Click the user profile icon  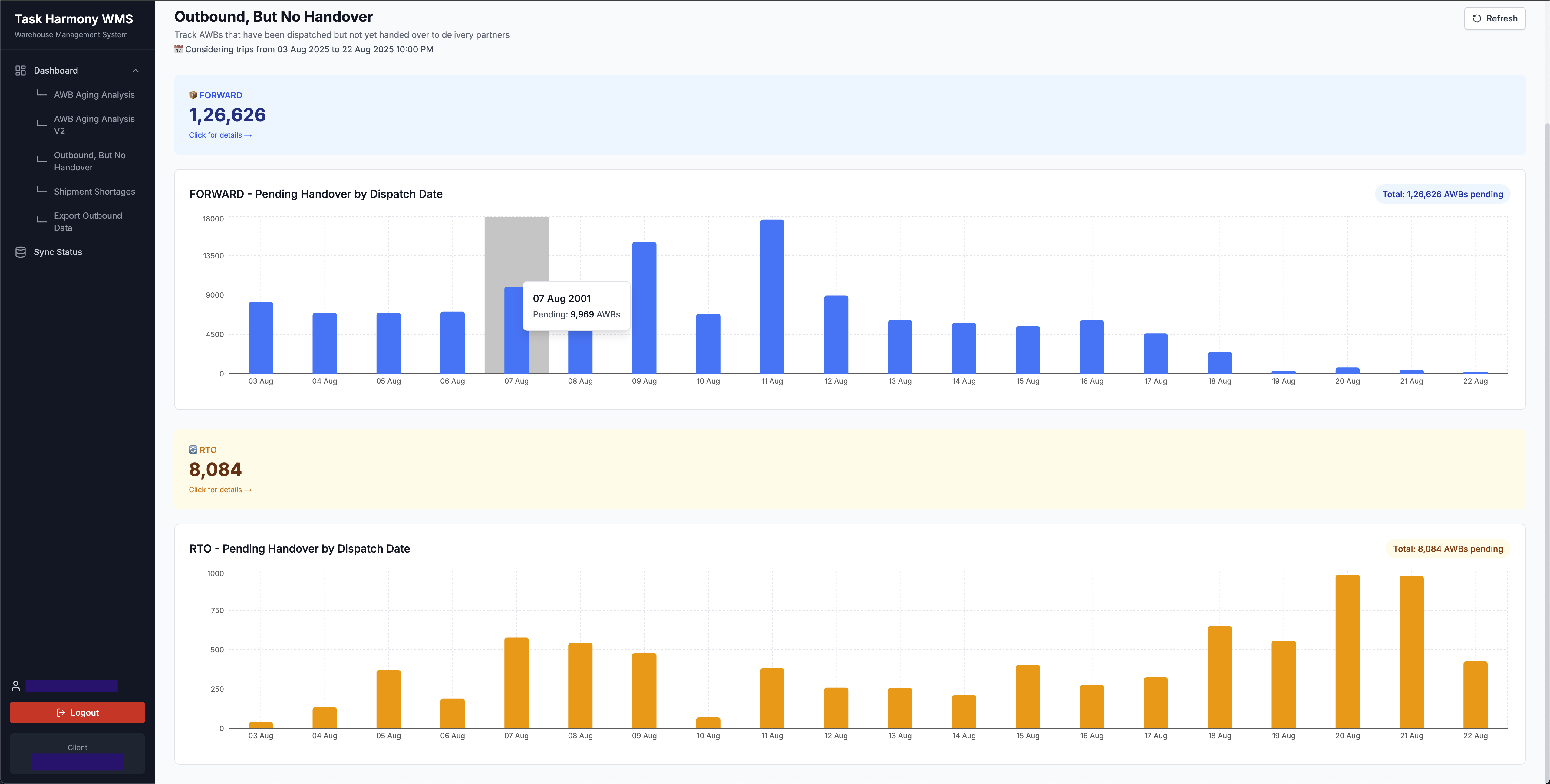click(x=16, y=686)
